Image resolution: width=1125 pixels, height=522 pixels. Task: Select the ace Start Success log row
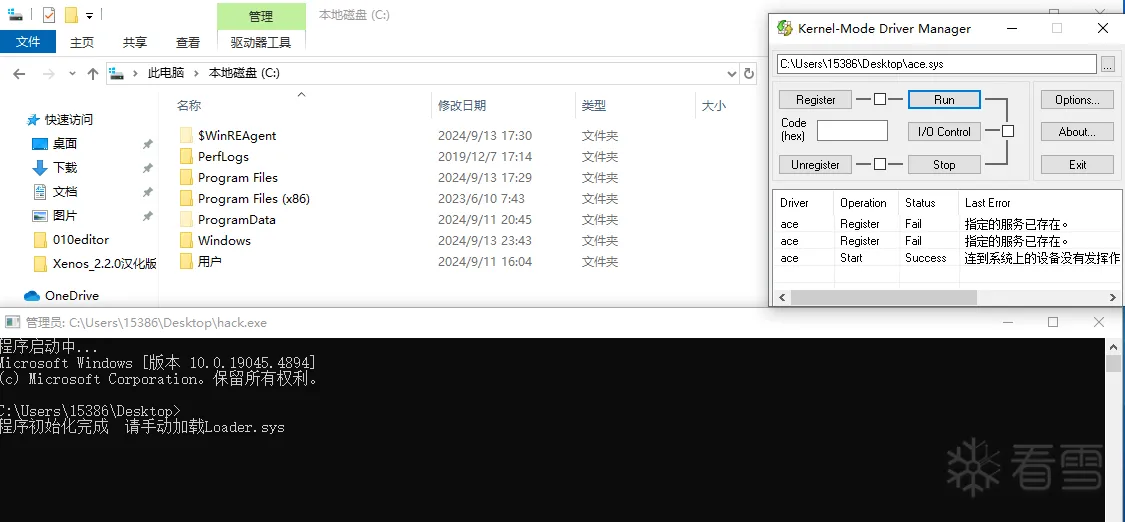pos(947,258)
